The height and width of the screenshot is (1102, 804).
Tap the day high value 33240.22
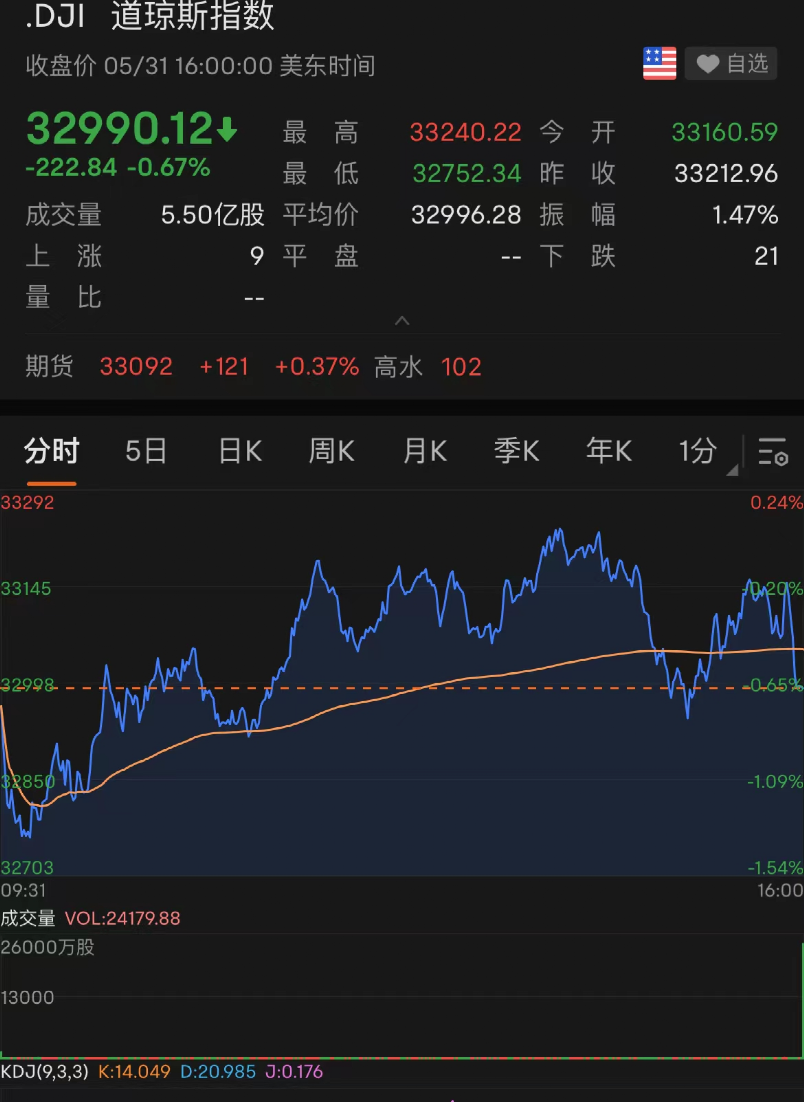tap(465, 132)
